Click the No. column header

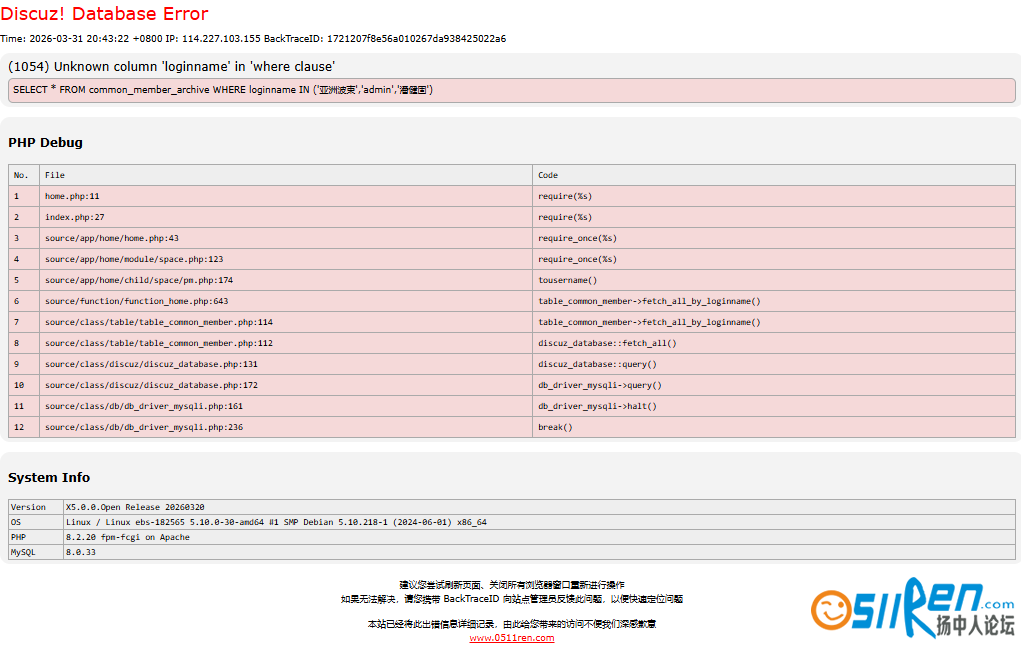24,175
